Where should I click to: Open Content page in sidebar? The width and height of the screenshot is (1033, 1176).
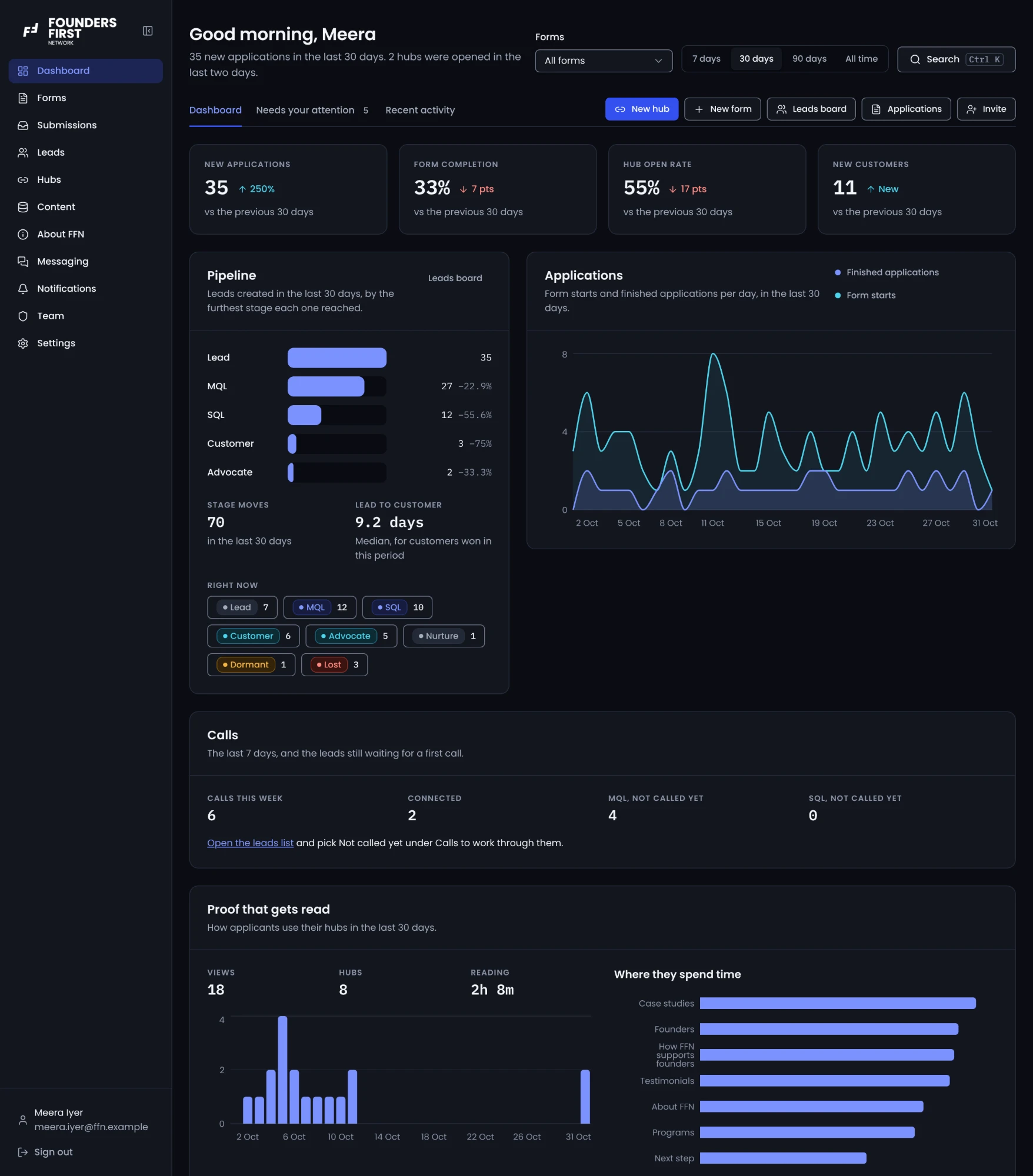click(x=86, y=207)
